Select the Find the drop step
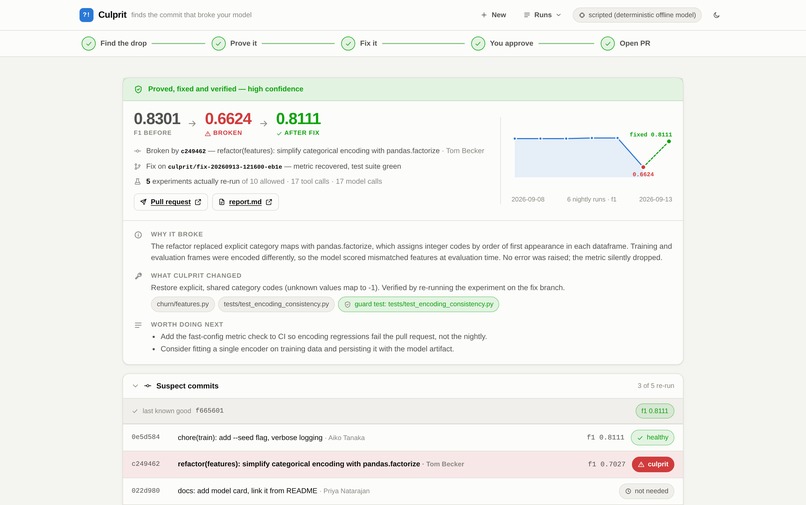The height and width of the screenshot is (505, 806). coord(114,43)
